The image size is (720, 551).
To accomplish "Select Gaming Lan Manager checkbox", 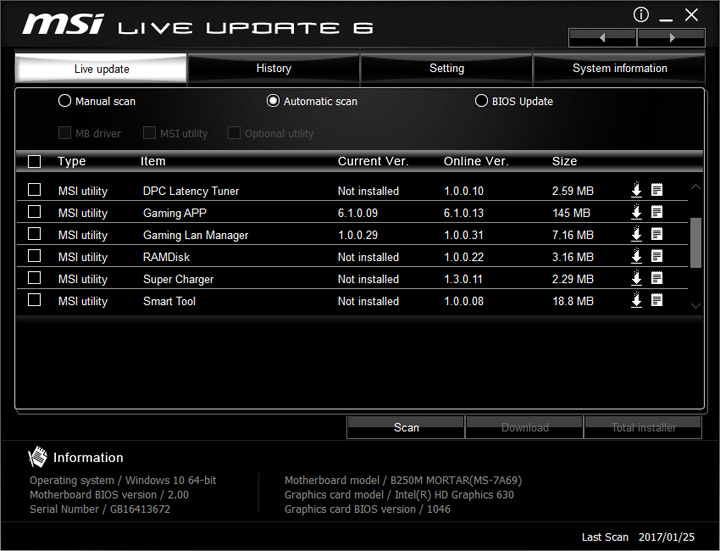I will (34, 234).
